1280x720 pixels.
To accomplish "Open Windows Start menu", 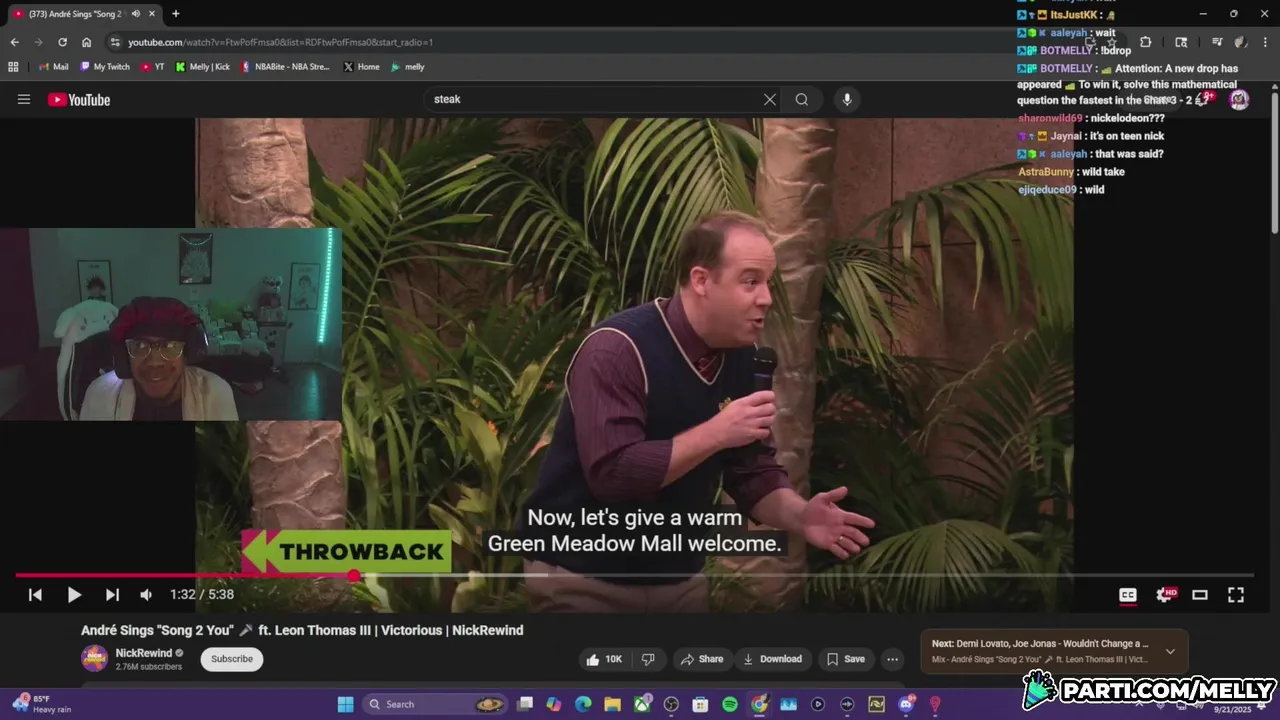I will point(345,704).
